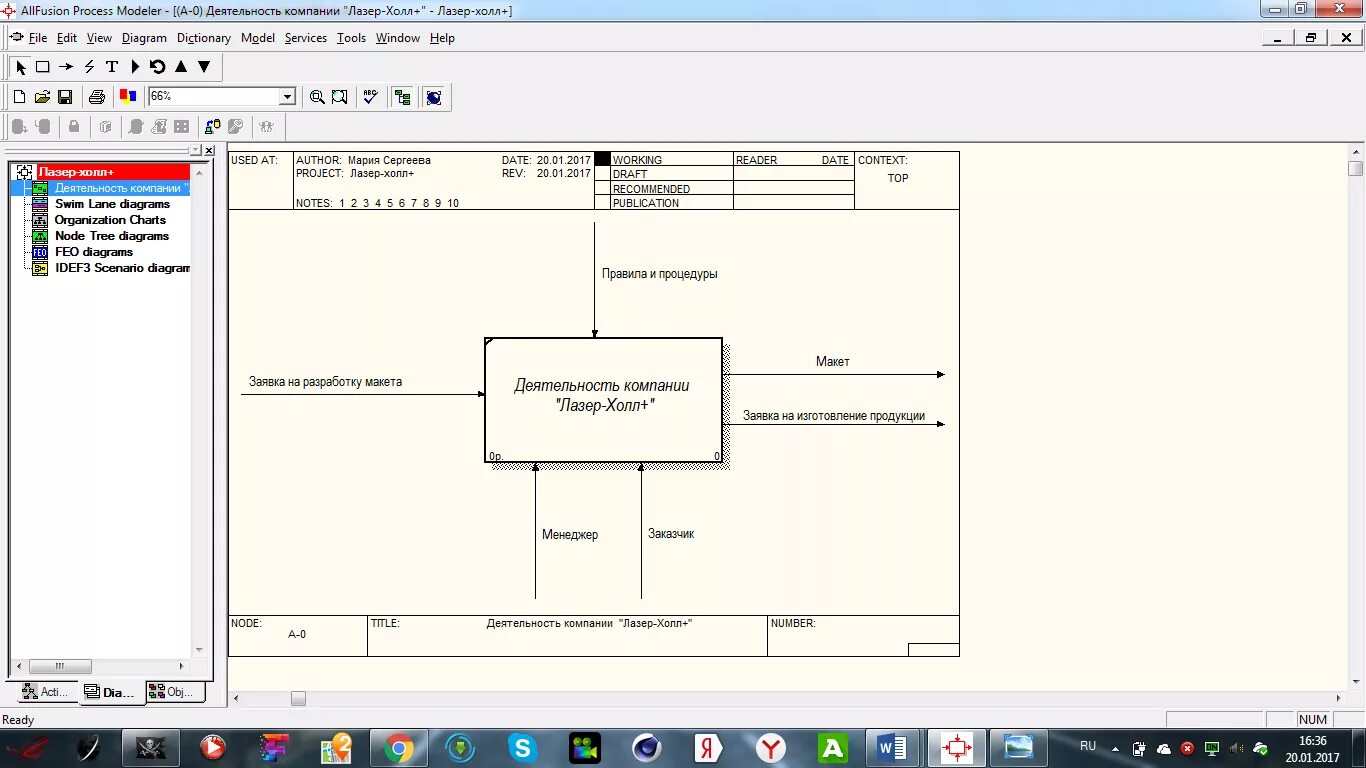Select the Activity Box tool
1366x768 pixels.
pos(43,67)
